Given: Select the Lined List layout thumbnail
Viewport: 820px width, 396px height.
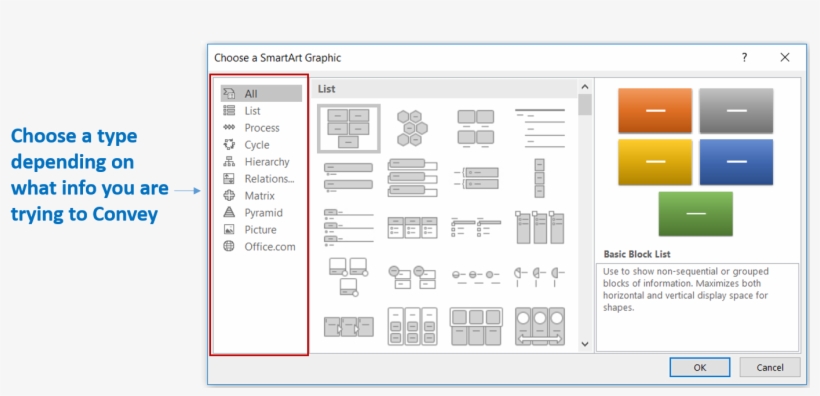Looking at the screenshot, I should (x=540, y=128).
